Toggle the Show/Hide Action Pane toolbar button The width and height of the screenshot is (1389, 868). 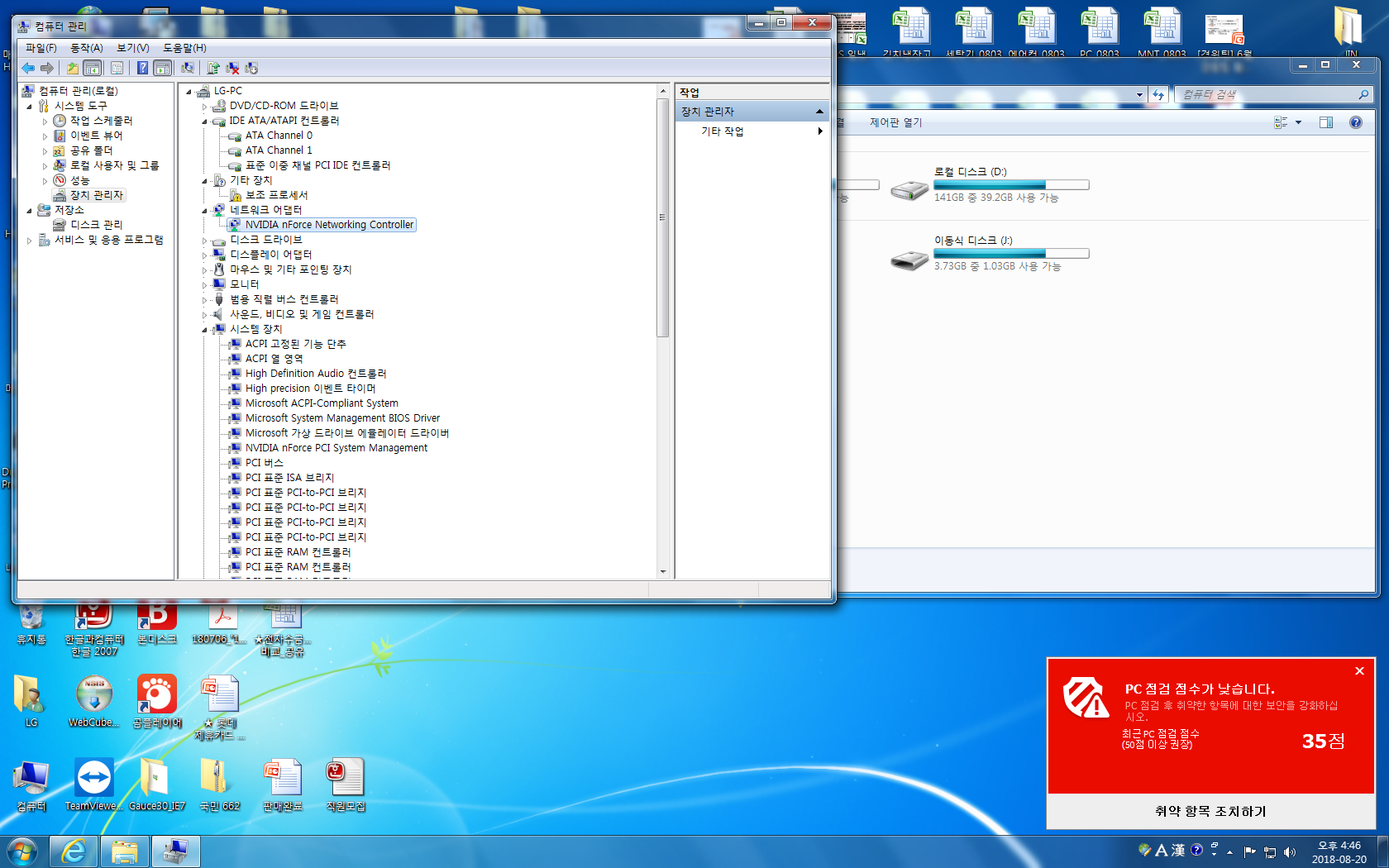(163, 68)
